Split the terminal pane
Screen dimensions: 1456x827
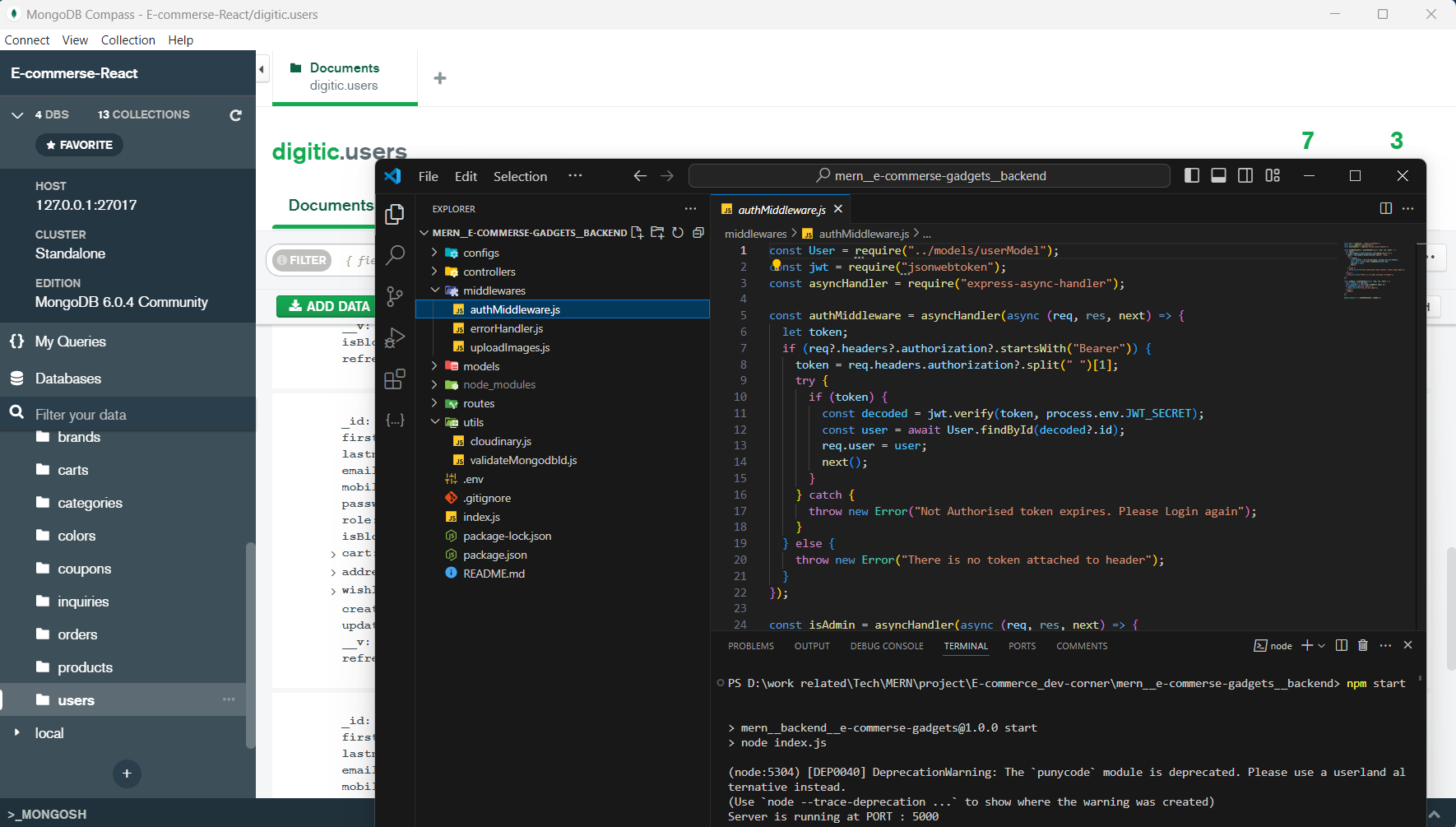pos(1342,645)
